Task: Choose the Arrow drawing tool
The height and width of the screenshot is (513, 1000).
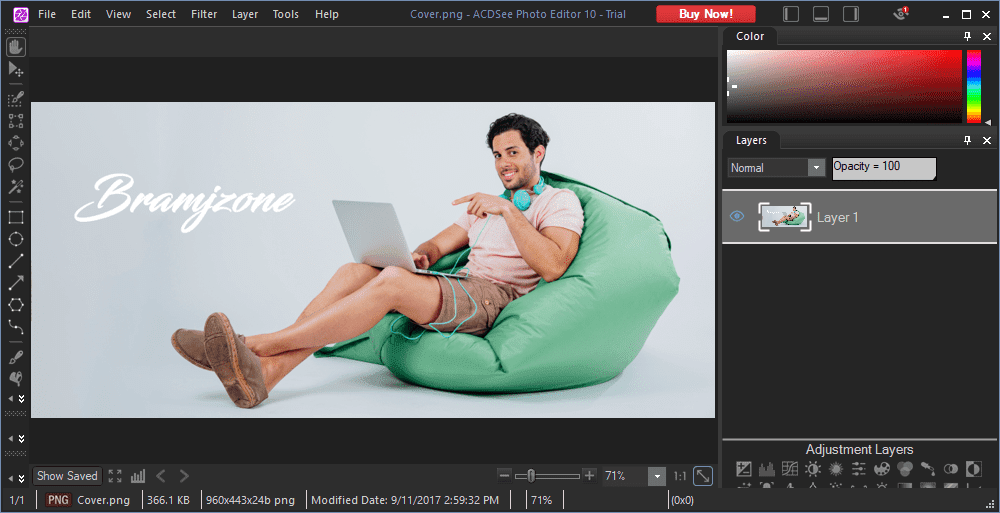Action: pyautogui.click(x=16, y=283)
